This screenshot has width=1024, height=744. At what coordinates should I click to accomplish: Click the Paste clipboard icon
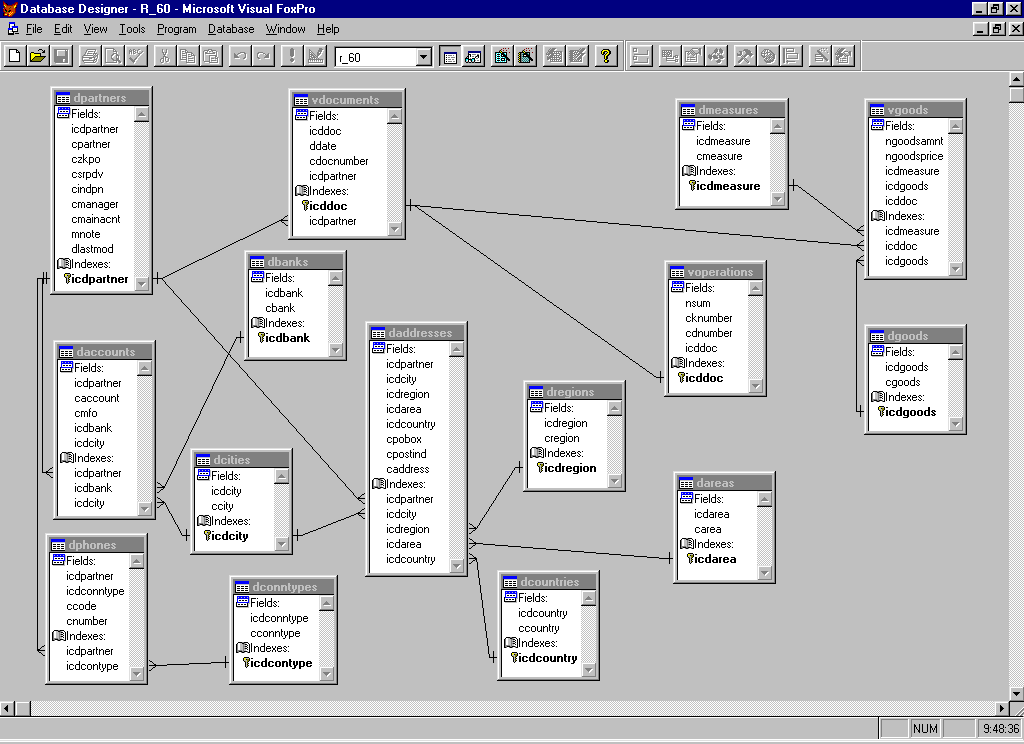211,56
